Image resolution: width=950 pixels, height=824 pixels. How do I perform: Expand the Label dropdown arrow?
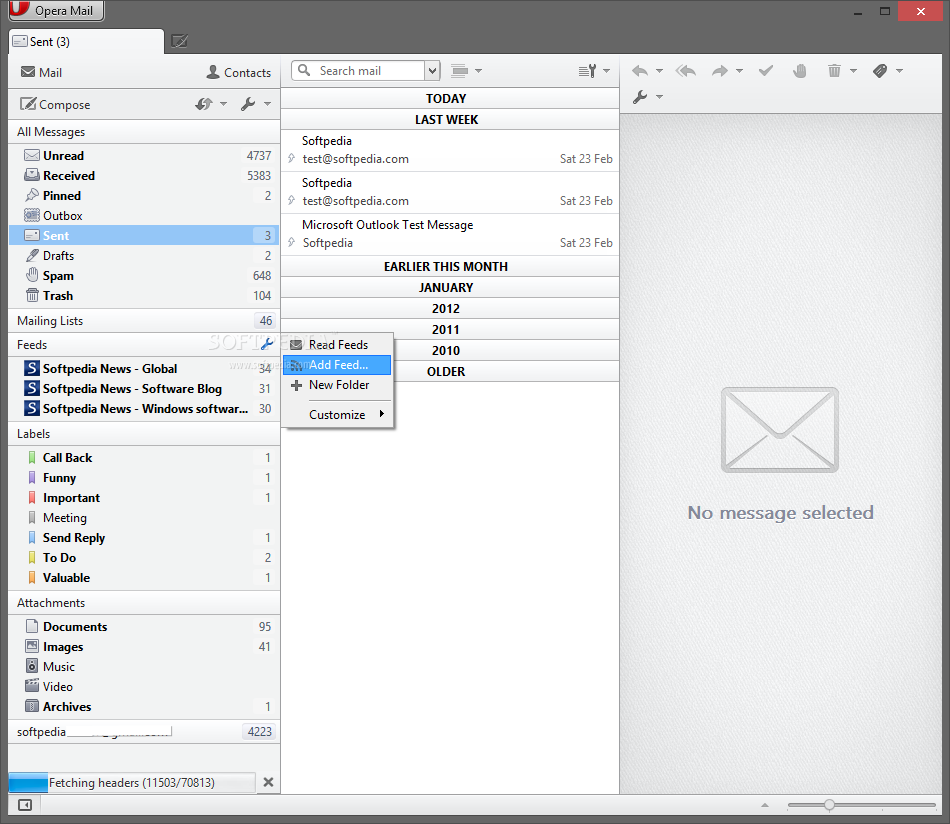point(899,71)
